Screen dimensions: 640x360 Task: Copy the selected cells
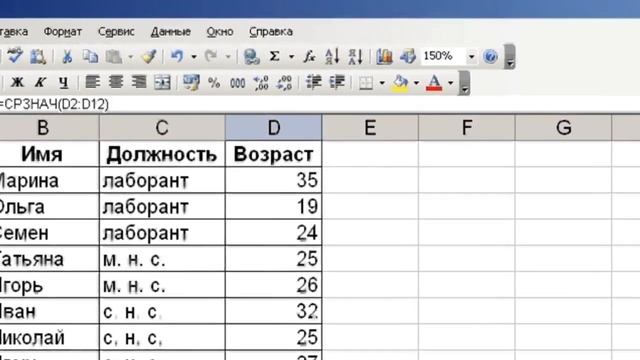point(90,56)
